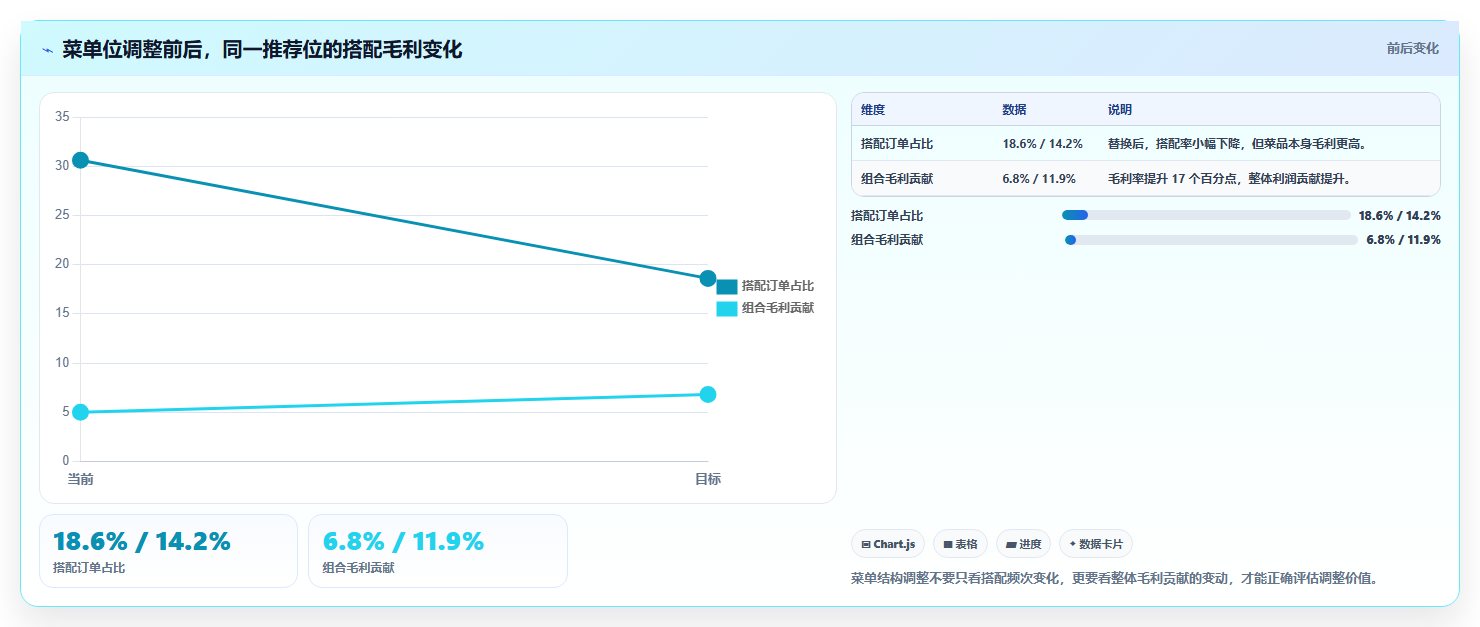Click the 前后变化 label in header
Viewport: 1480px width, 627px height.
point(1412,48)
